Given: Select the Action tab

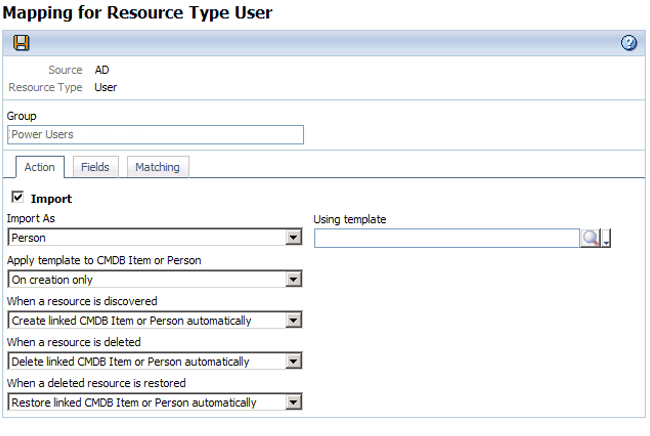Looking at the screenshot, I should (x=39, y=167).
